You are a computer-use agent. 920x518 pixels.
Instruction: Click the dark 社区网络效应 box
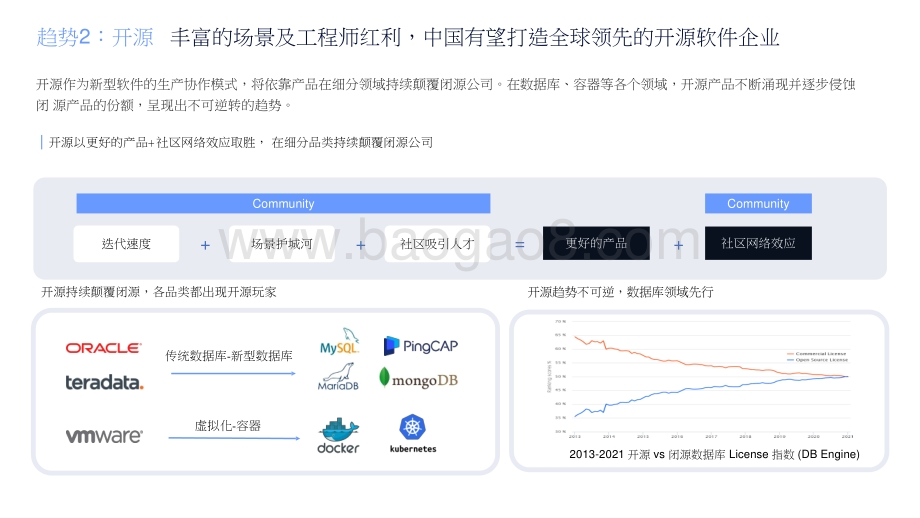coord(758,243)
